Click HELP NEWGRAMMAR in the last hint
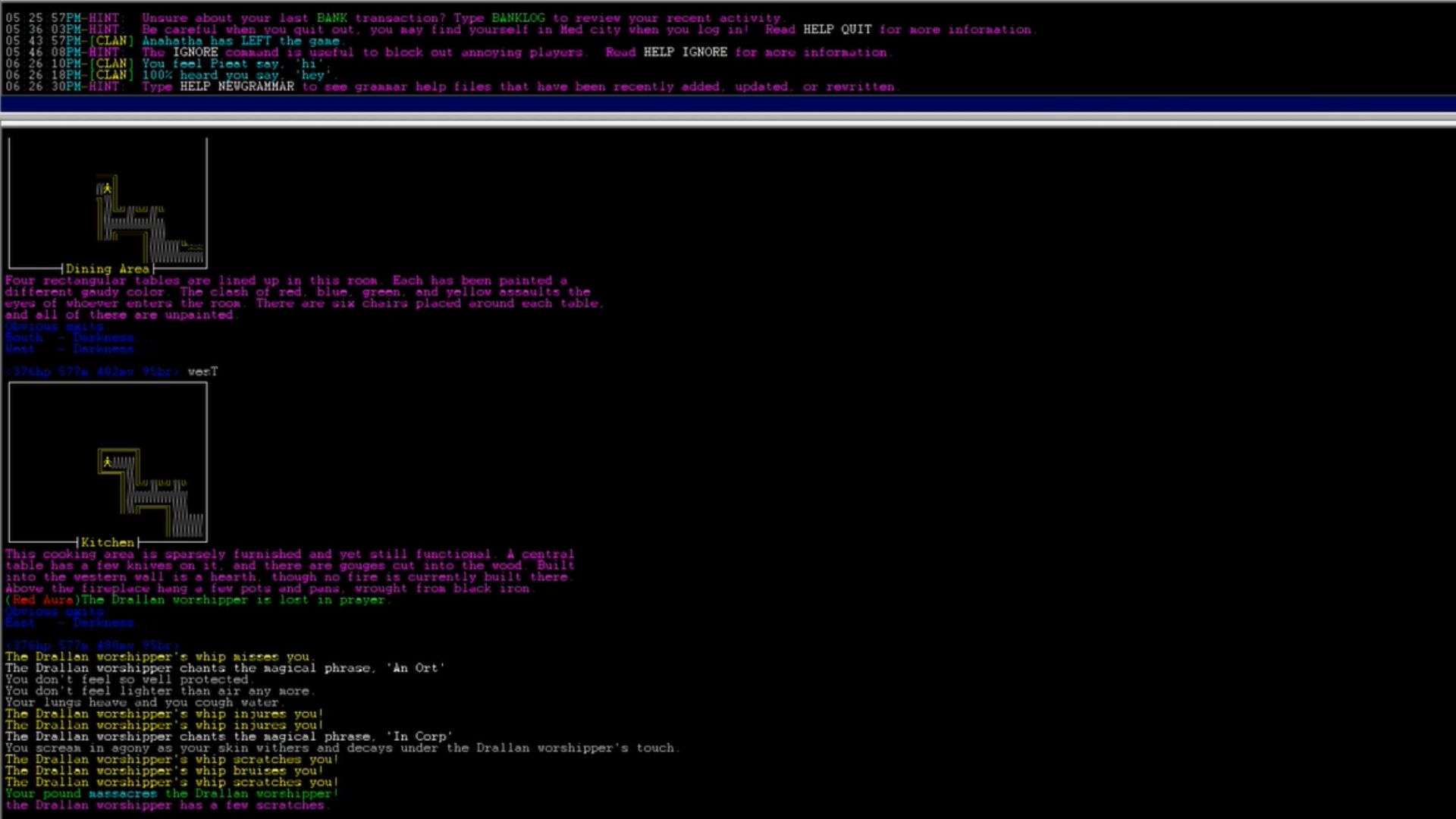 [x=237, y=86]
